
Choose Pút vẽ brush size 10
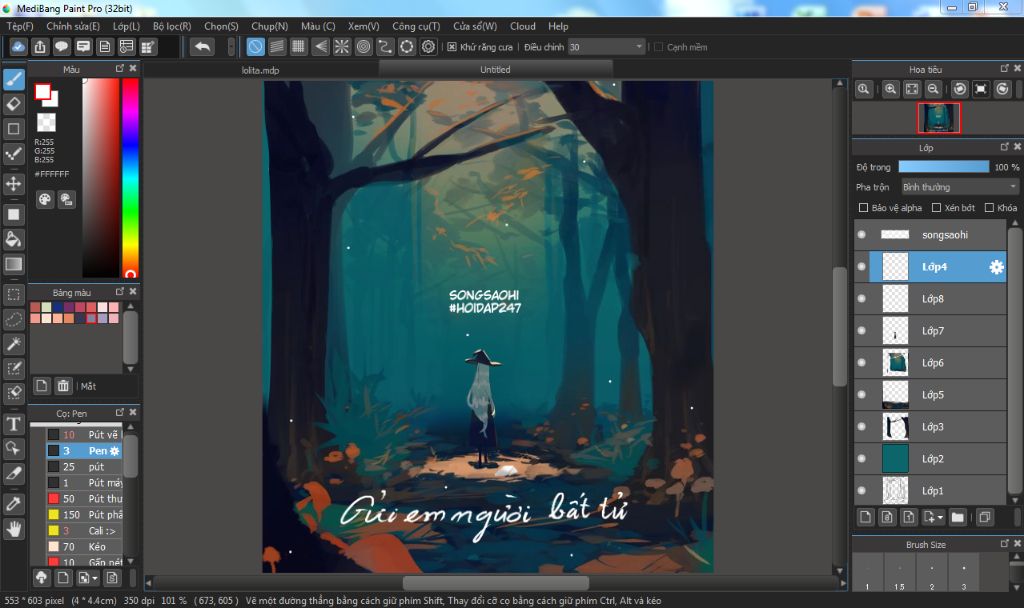(84, 434)
